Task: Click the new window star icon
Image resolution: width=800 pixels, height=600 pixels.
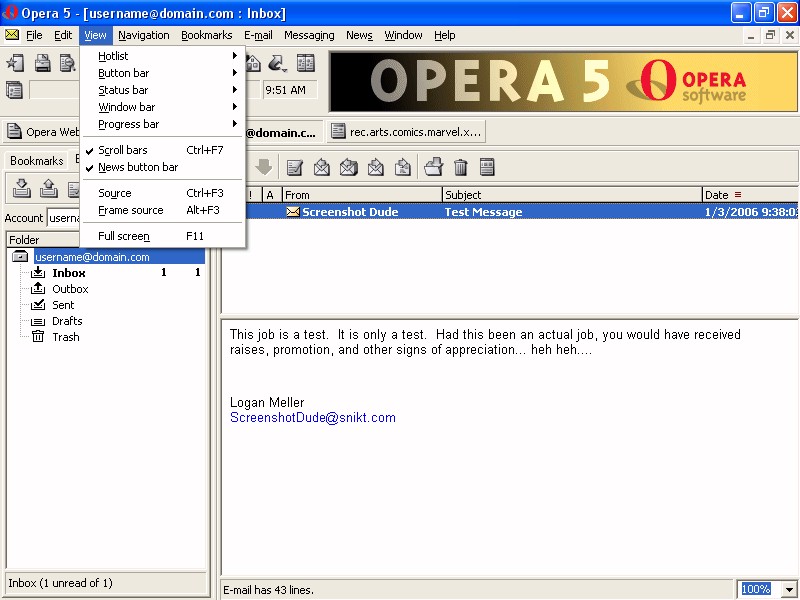Action: (x=15, y=63)
